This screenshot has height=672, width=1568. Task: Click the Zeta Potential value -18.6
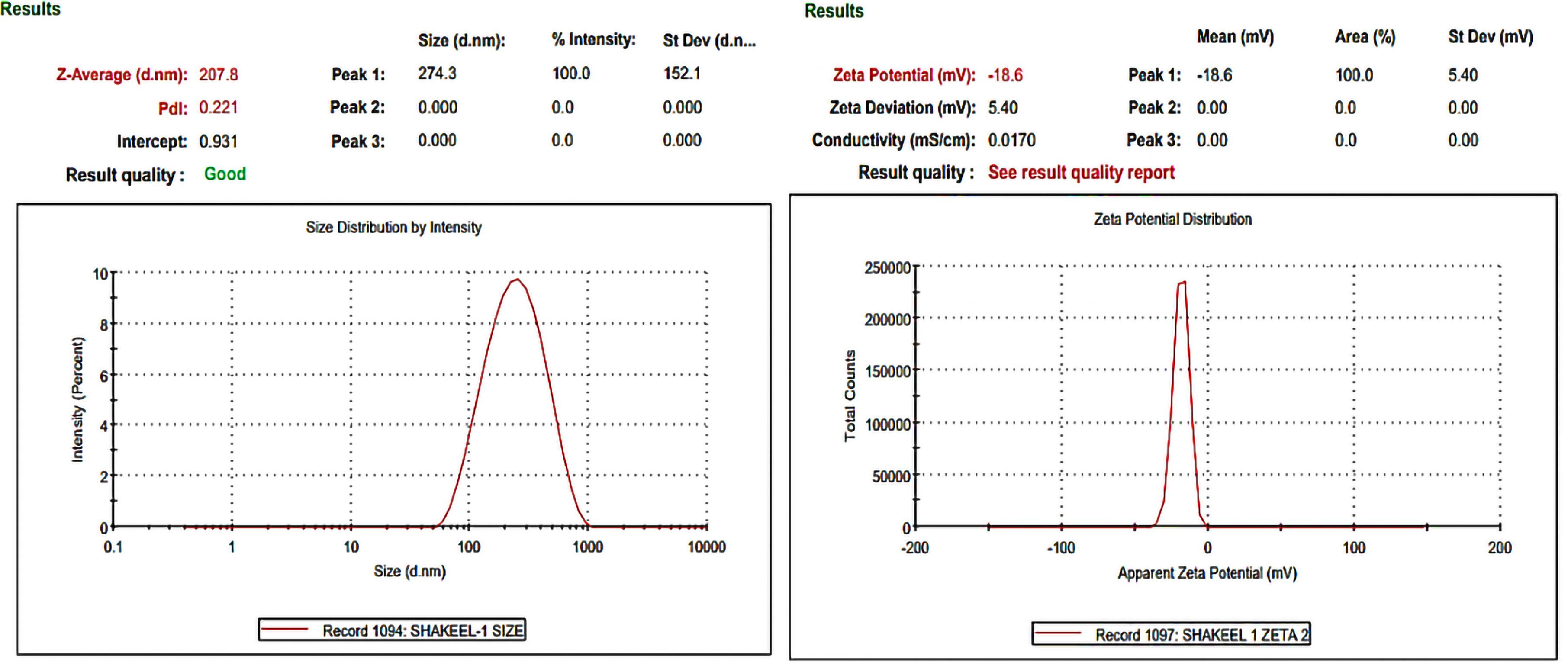1005,75
